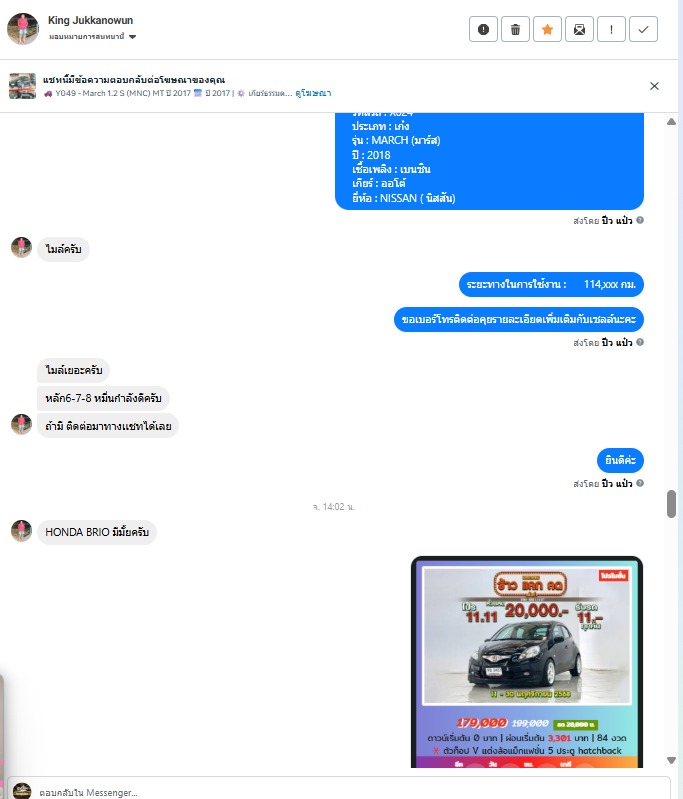This screenshot has width=683, height=799.
Task: Click the trash delete conversation icon
Action: [x=515, y=29]
